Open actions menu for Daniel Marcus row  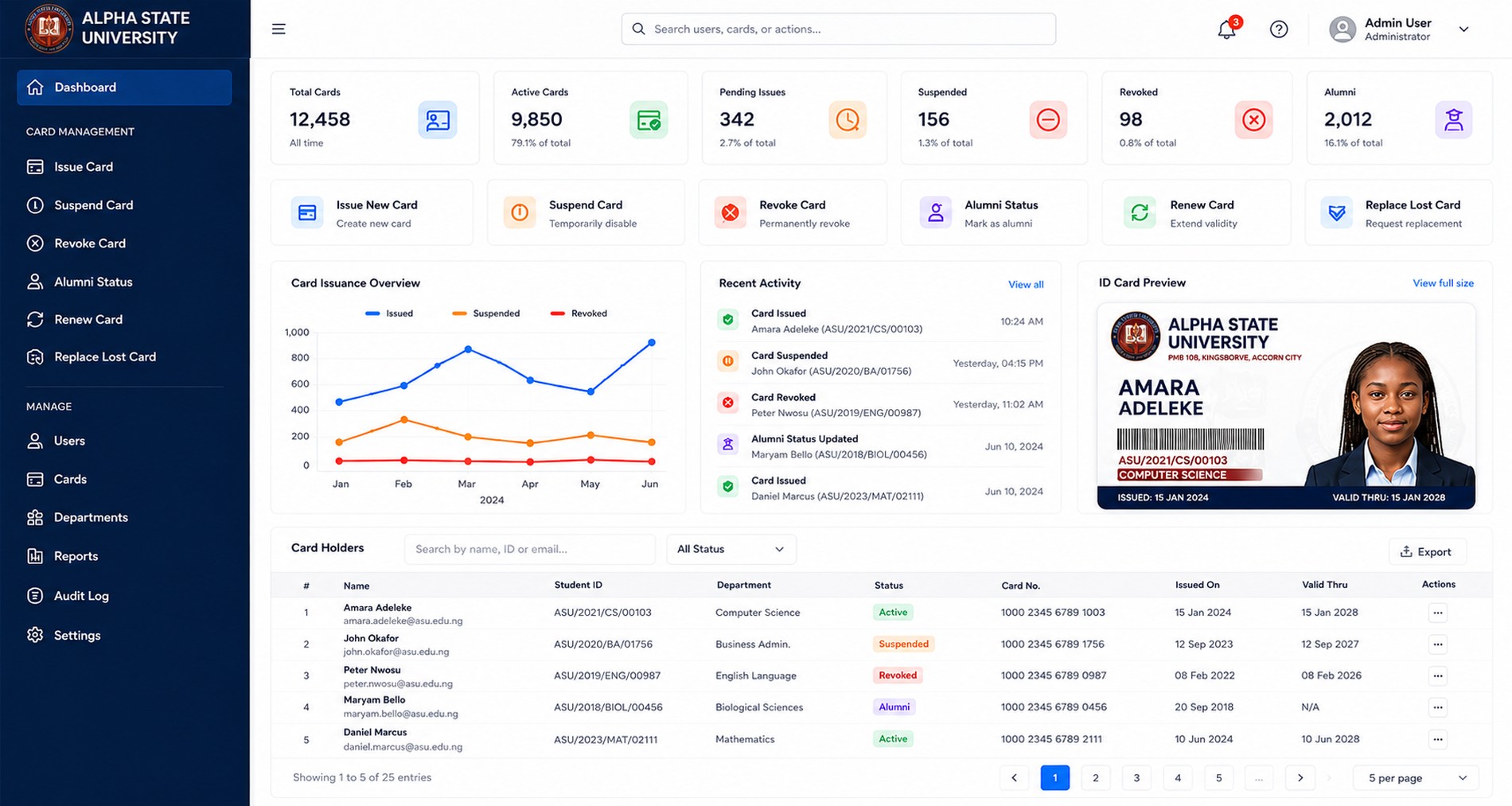pos(1437,739)
